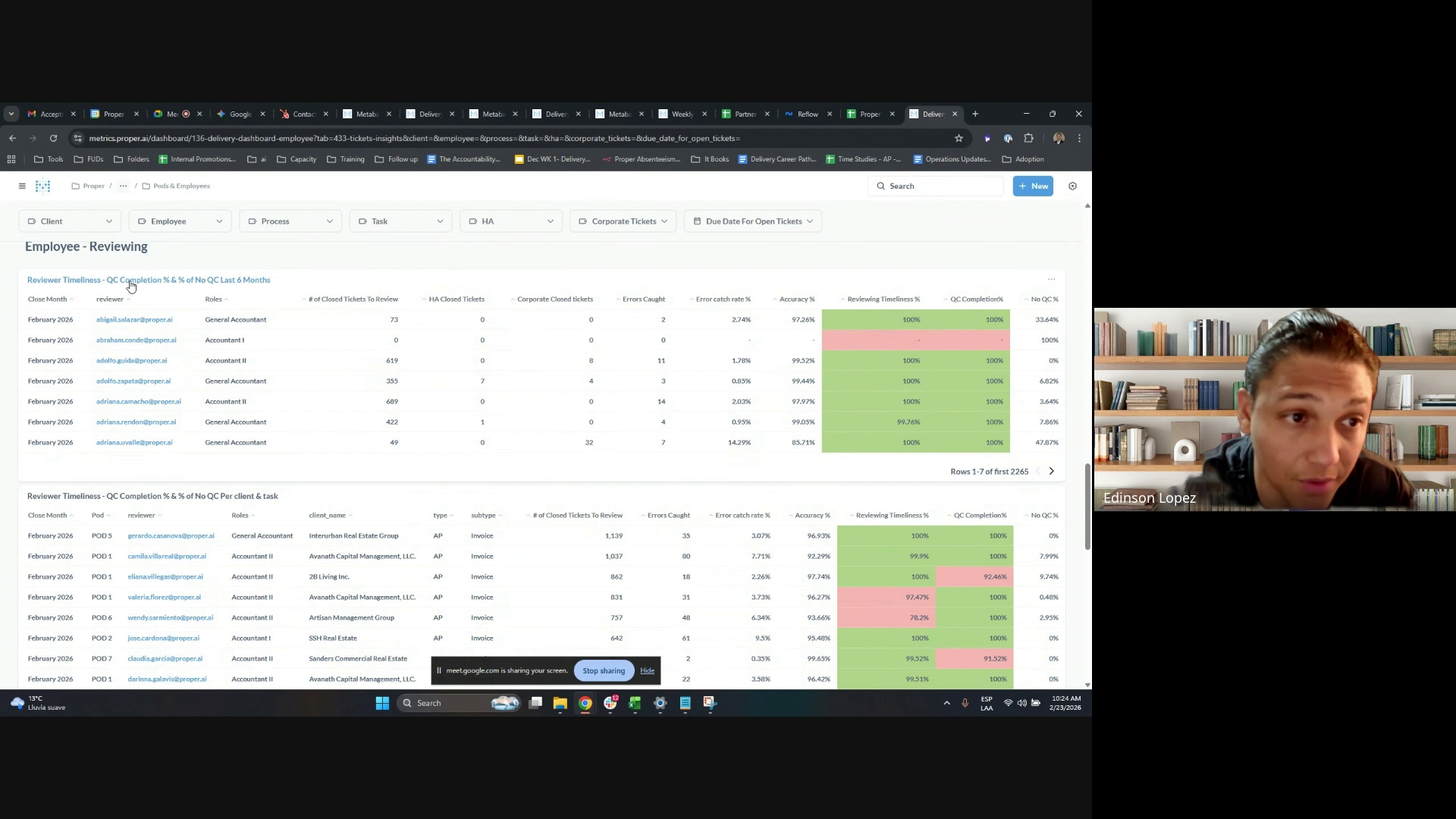Expand the Client filter dropdown
Screen dimensions: 1456x819
pos(69,221)
